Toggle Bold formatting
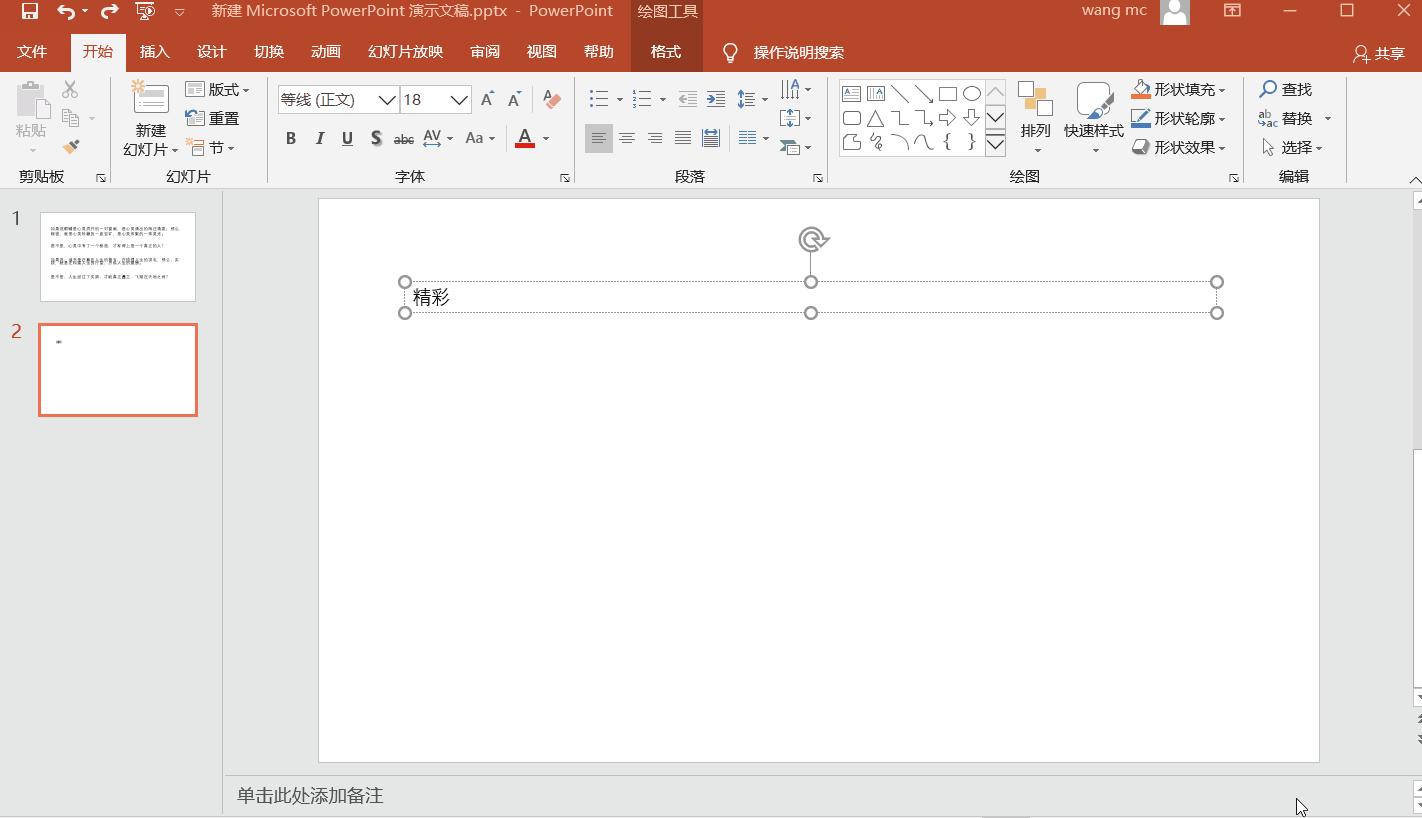 (x=291, y=139)
